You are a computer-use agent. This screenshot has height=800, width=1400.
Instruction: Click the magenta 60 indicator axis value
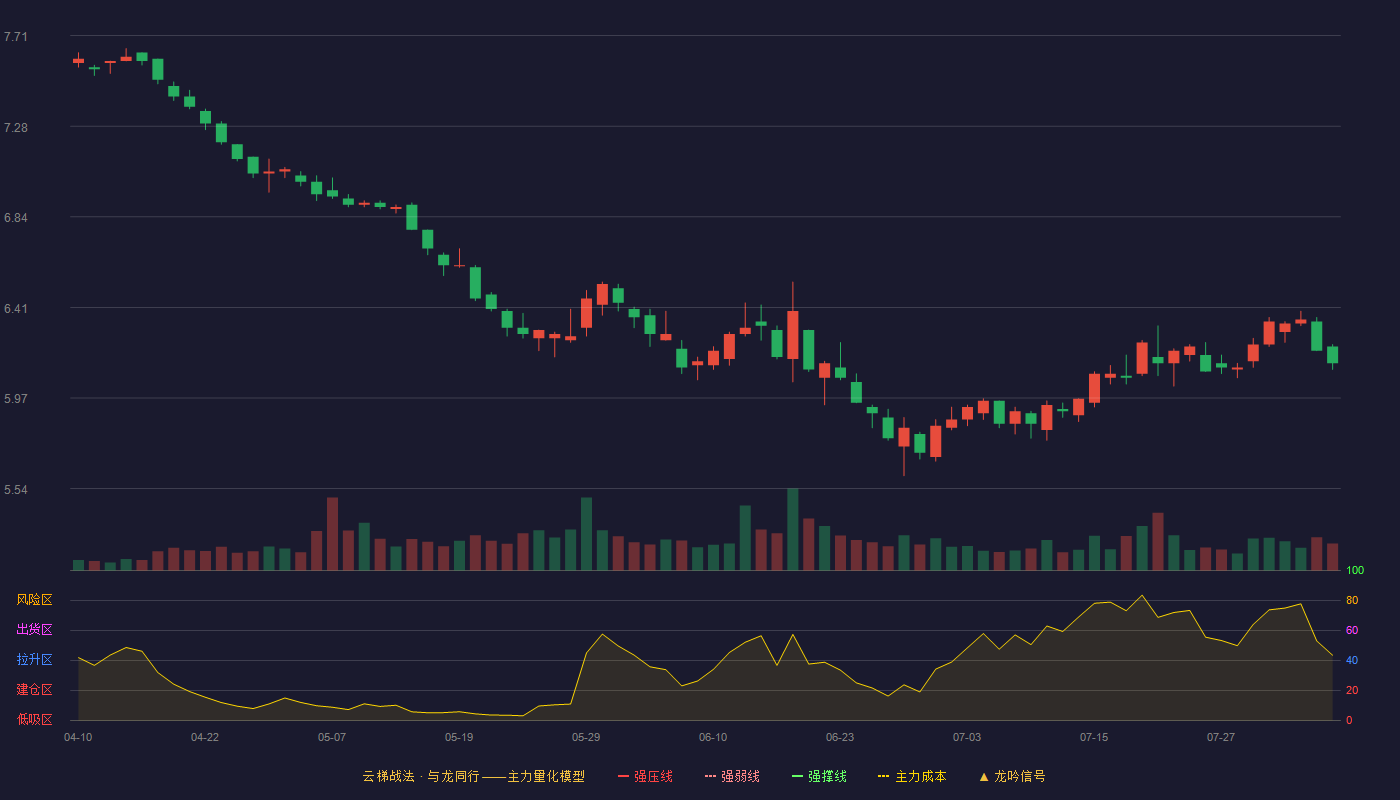coord(1352,630)
